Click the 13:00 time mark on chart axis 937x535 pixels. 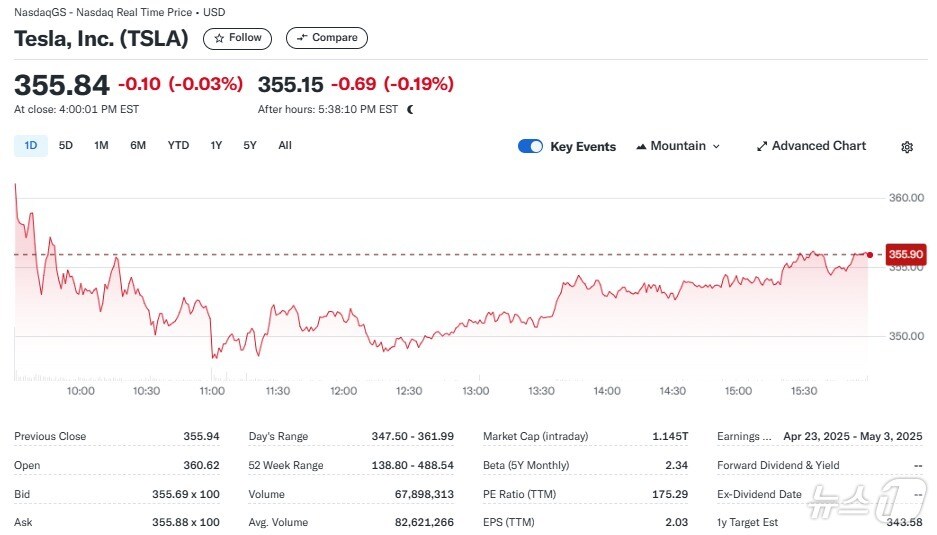tap(474, 391)
